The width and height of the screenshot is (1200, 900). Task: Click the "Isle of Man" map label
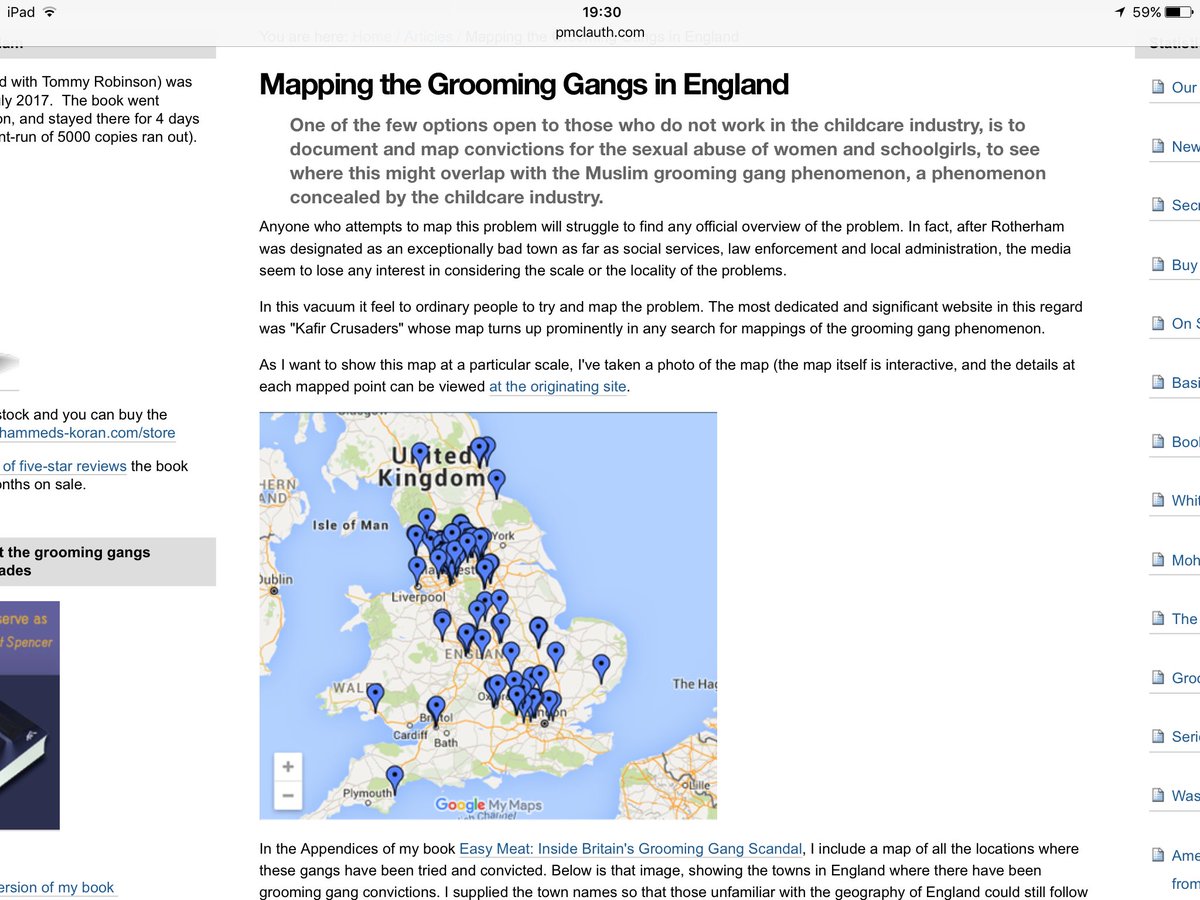(350, 525)
